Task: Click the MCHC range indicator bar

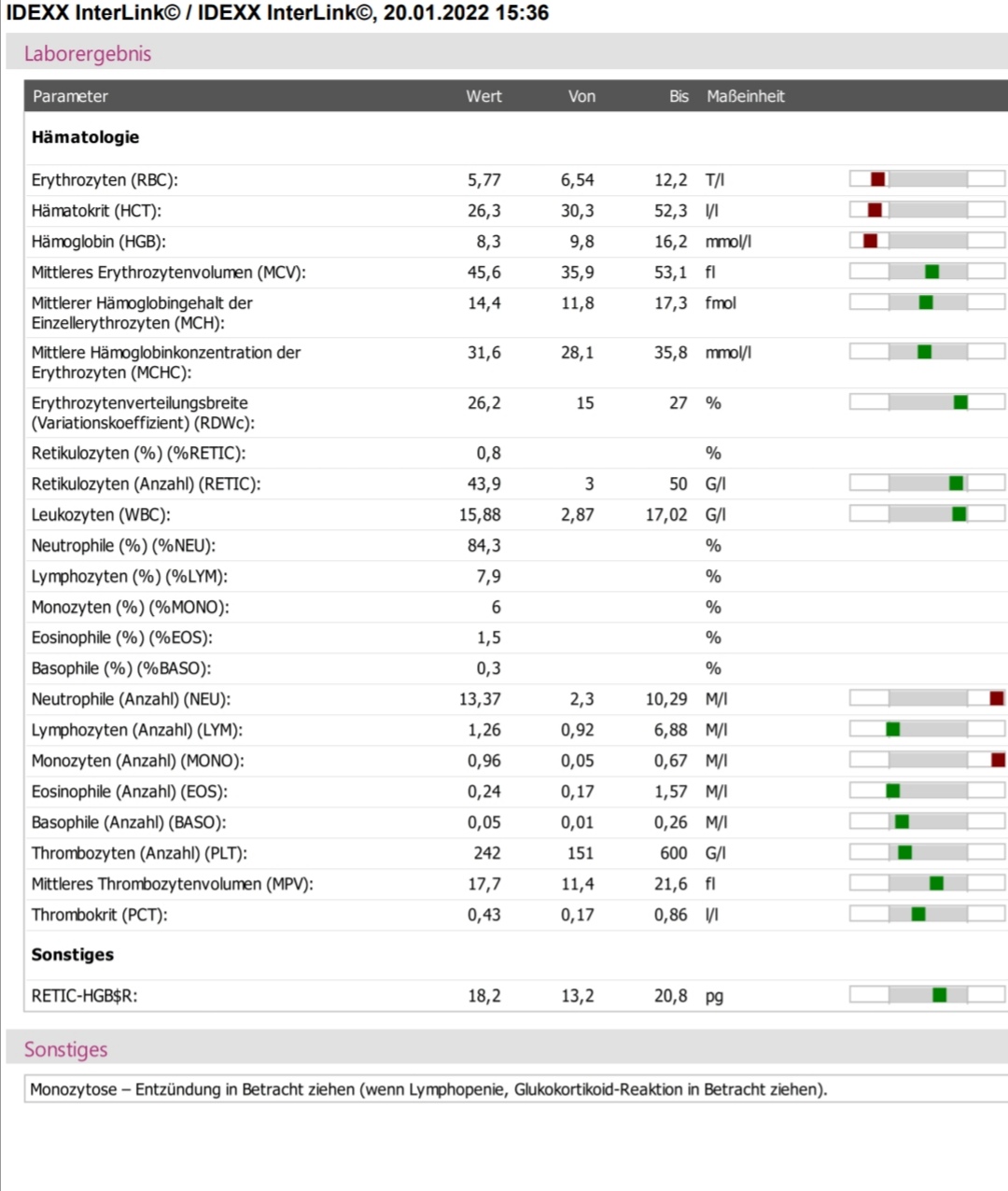Action: [x=927, y=352]
